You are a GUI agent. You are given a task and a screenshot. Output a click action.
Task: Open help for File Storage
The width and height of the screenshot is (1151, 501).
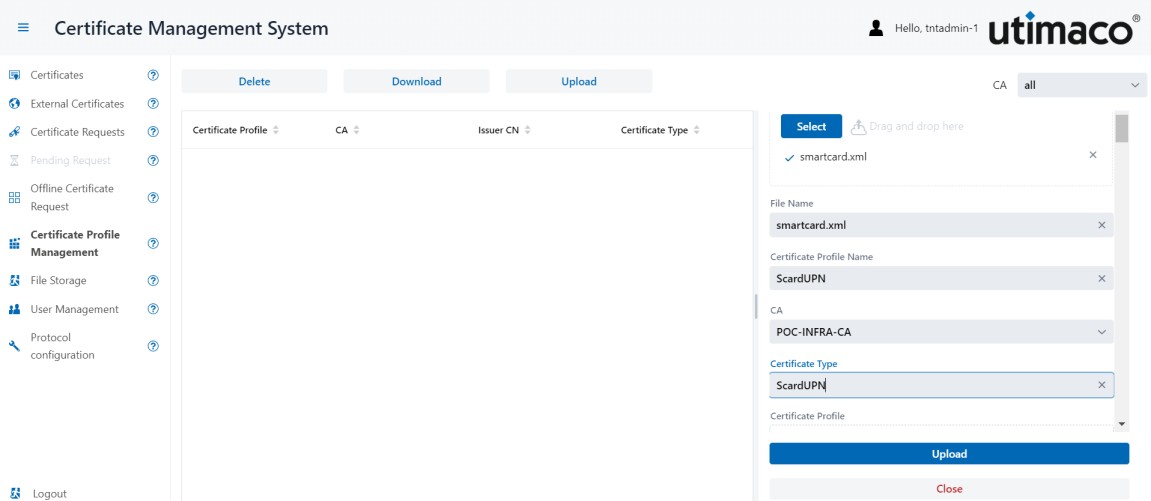tap(153, 280)
